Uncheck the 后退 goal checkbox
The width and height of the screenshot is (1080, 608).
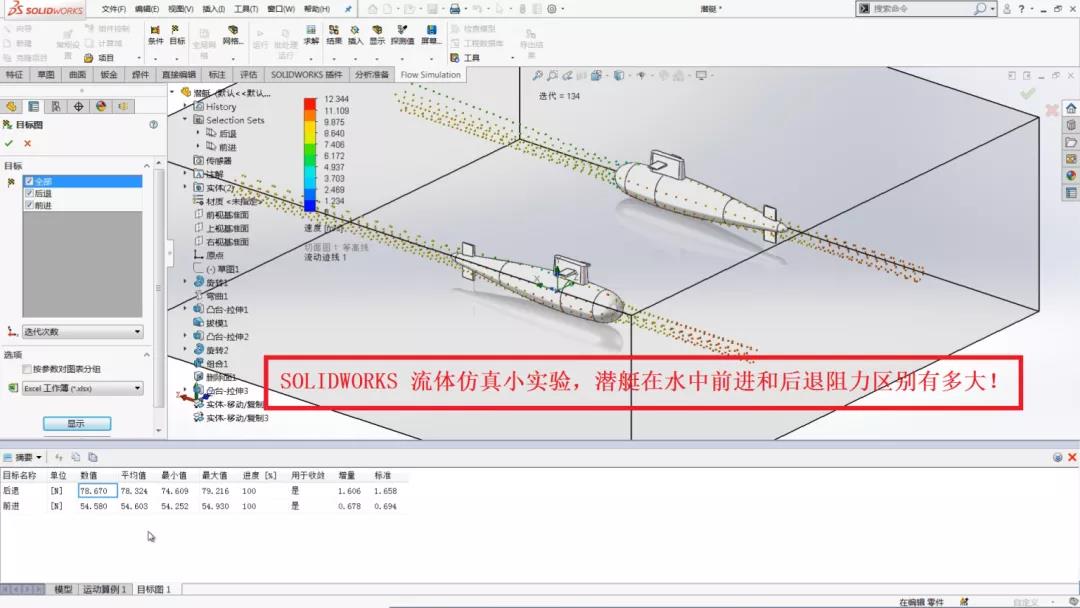(x=29, y=193)
